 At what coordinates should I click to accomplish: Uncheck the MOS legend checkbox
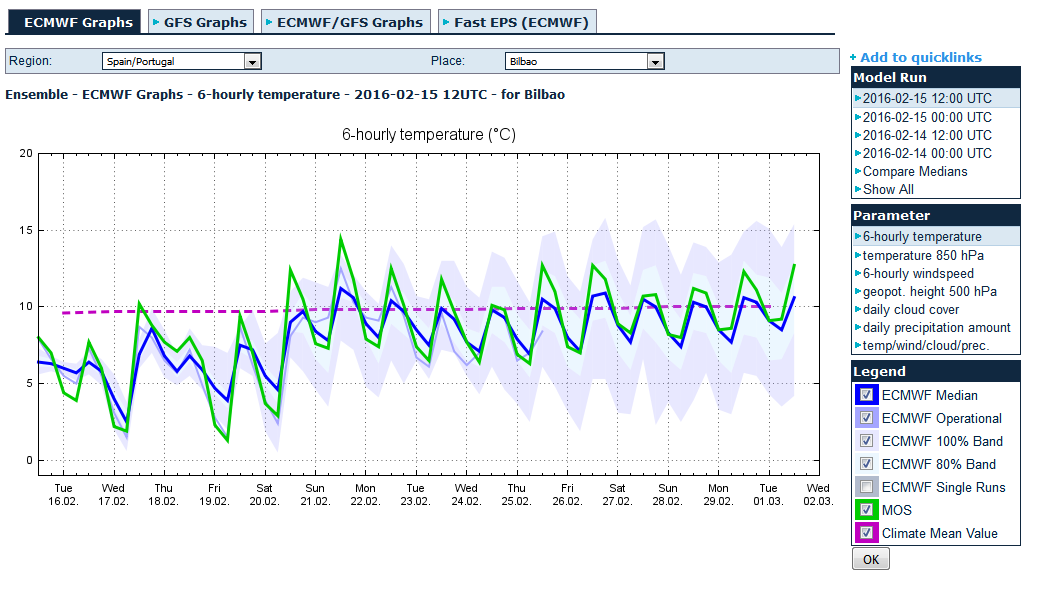pos(866,509)
